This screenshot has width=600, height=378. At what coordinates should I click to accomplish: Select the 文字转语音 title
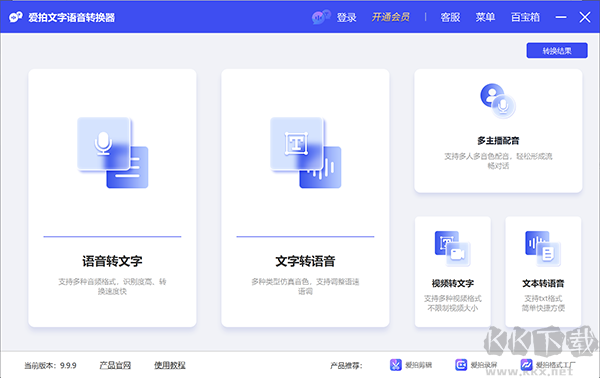tap(305, 261)
